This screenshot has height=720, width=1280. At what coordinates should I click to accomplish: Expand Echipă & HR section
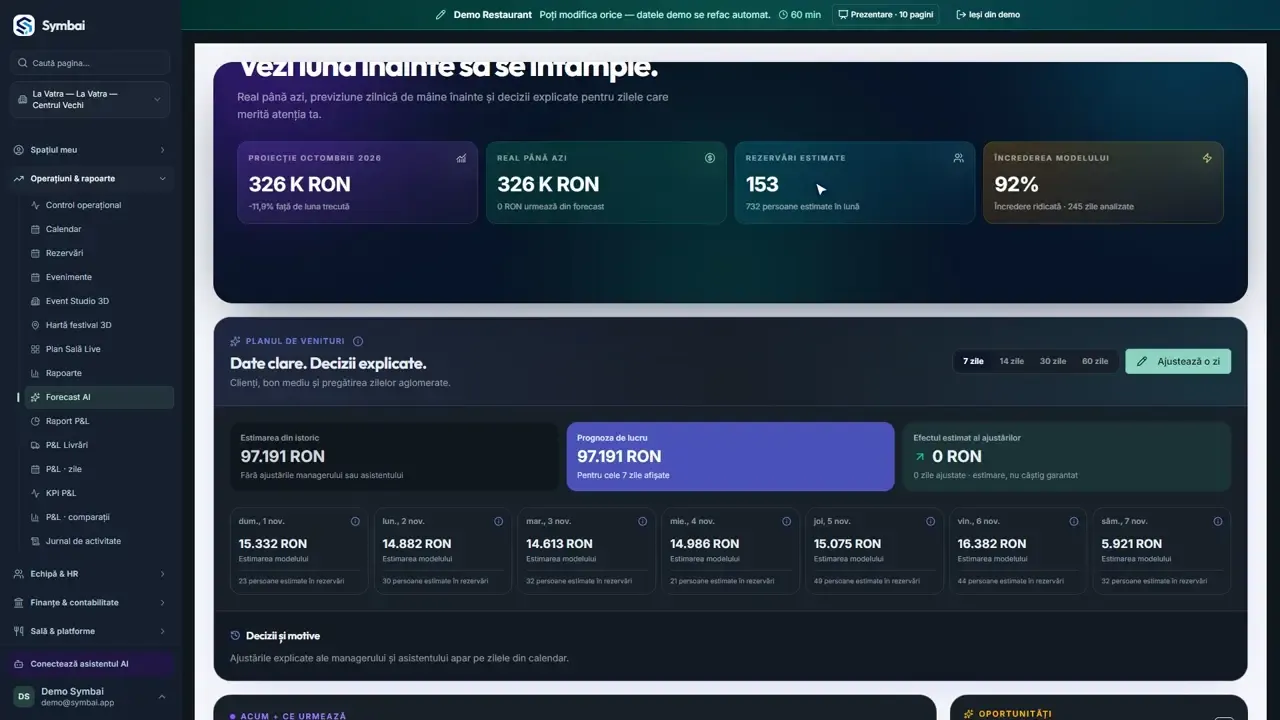90,574
